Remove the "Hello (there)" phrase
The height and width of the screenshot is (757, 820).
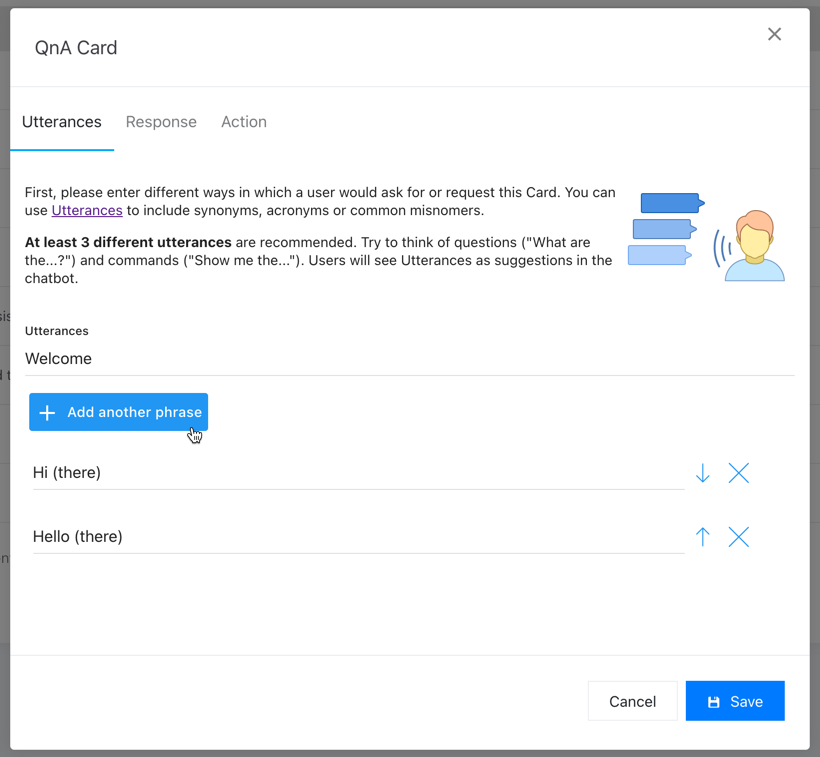(x=739, y=537)
